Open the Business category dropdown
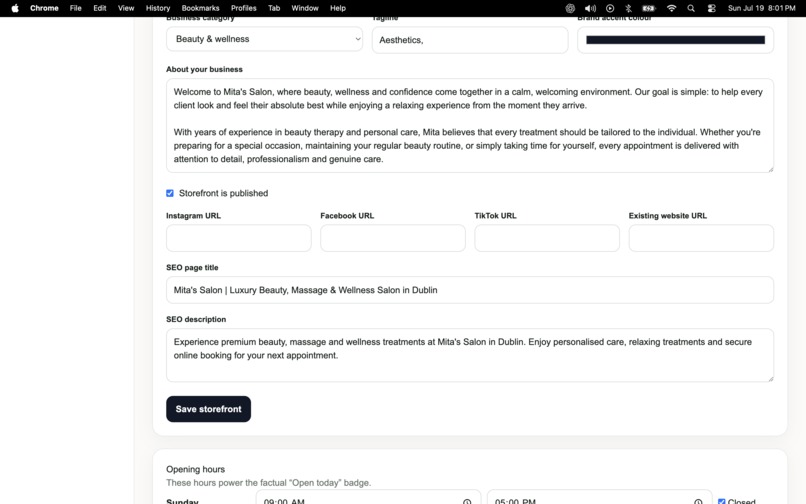Viewport: 806px width, 504px height. (x=264, y=39)
